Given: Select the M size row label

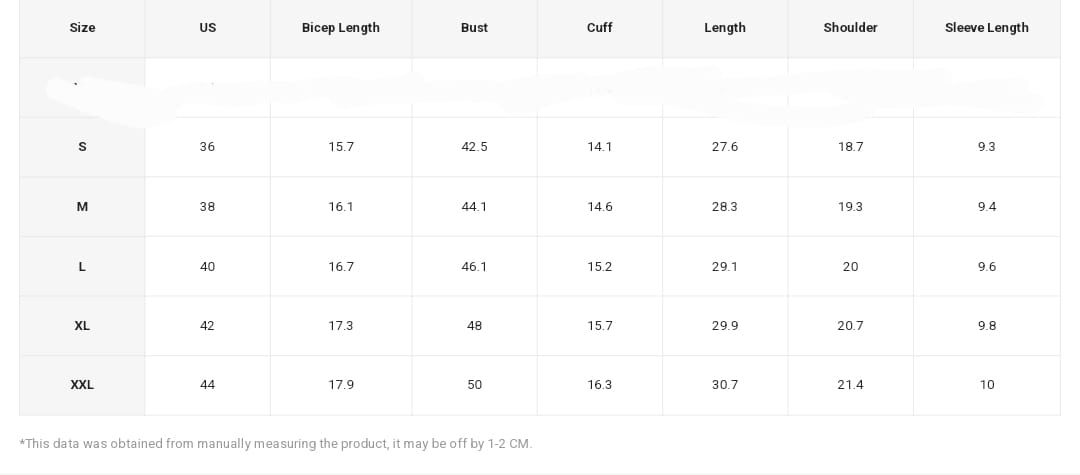Looking at the screenshot, I should coord(82,207).
